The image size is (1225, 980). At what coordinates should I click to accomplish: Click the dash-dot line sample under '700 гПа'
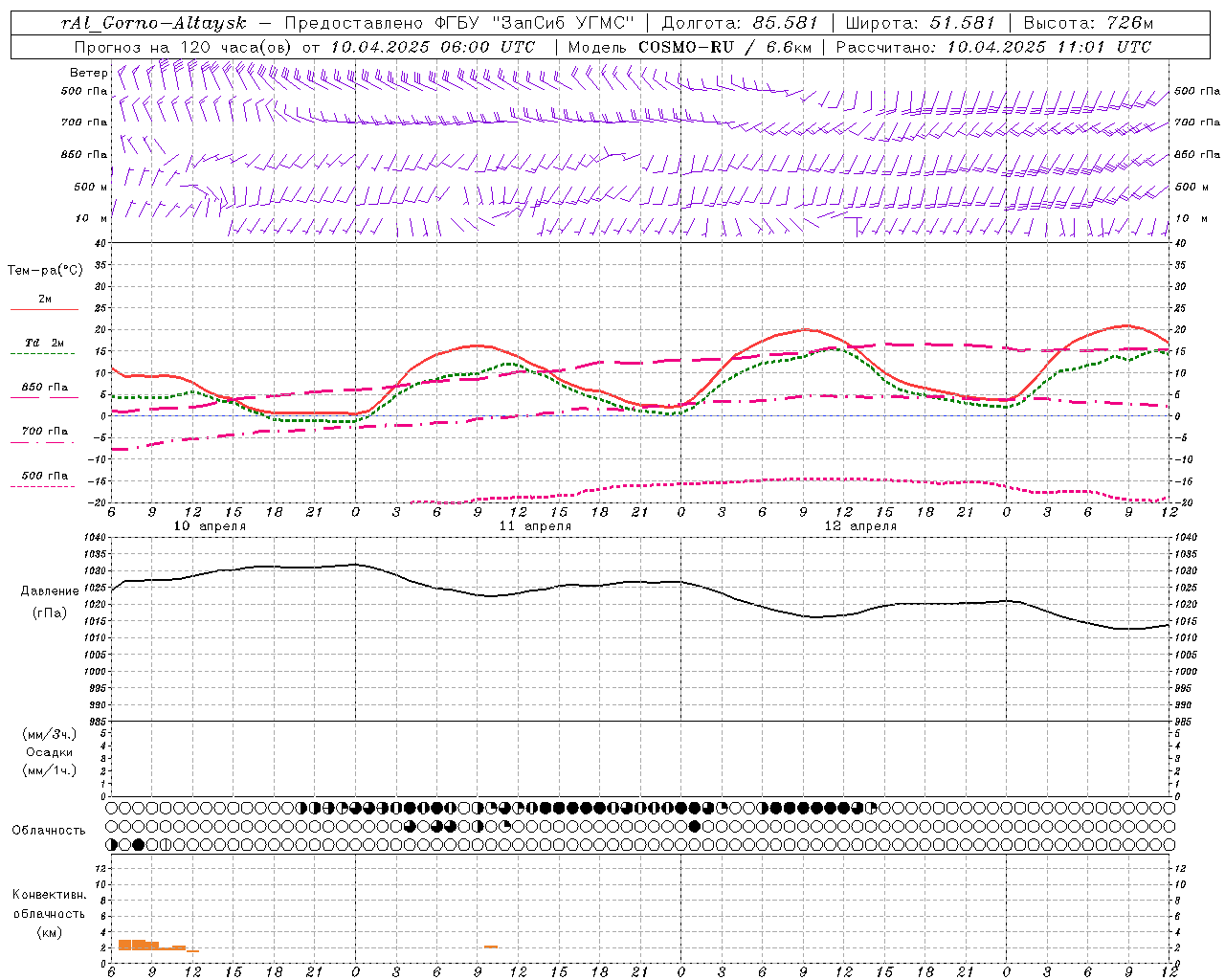click(x=44, y=442)
